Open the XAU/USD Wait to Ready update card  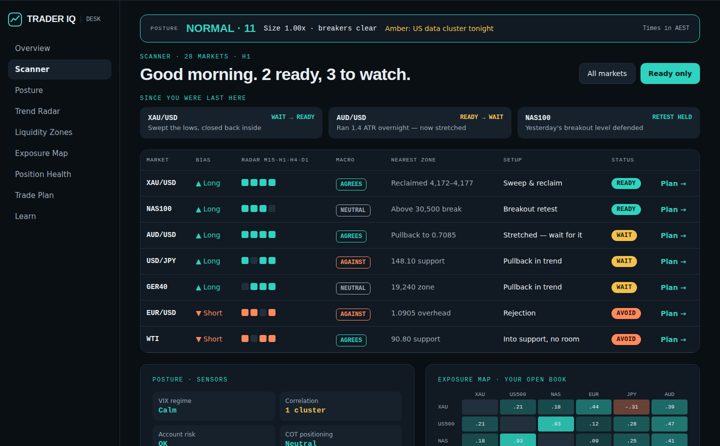click(231, 123)
